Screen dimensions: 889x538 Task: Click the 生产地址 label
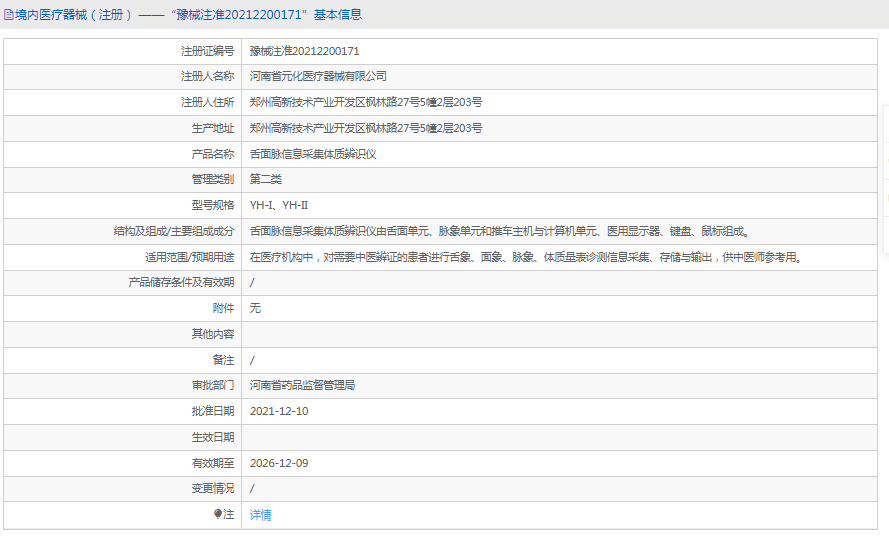213,128
